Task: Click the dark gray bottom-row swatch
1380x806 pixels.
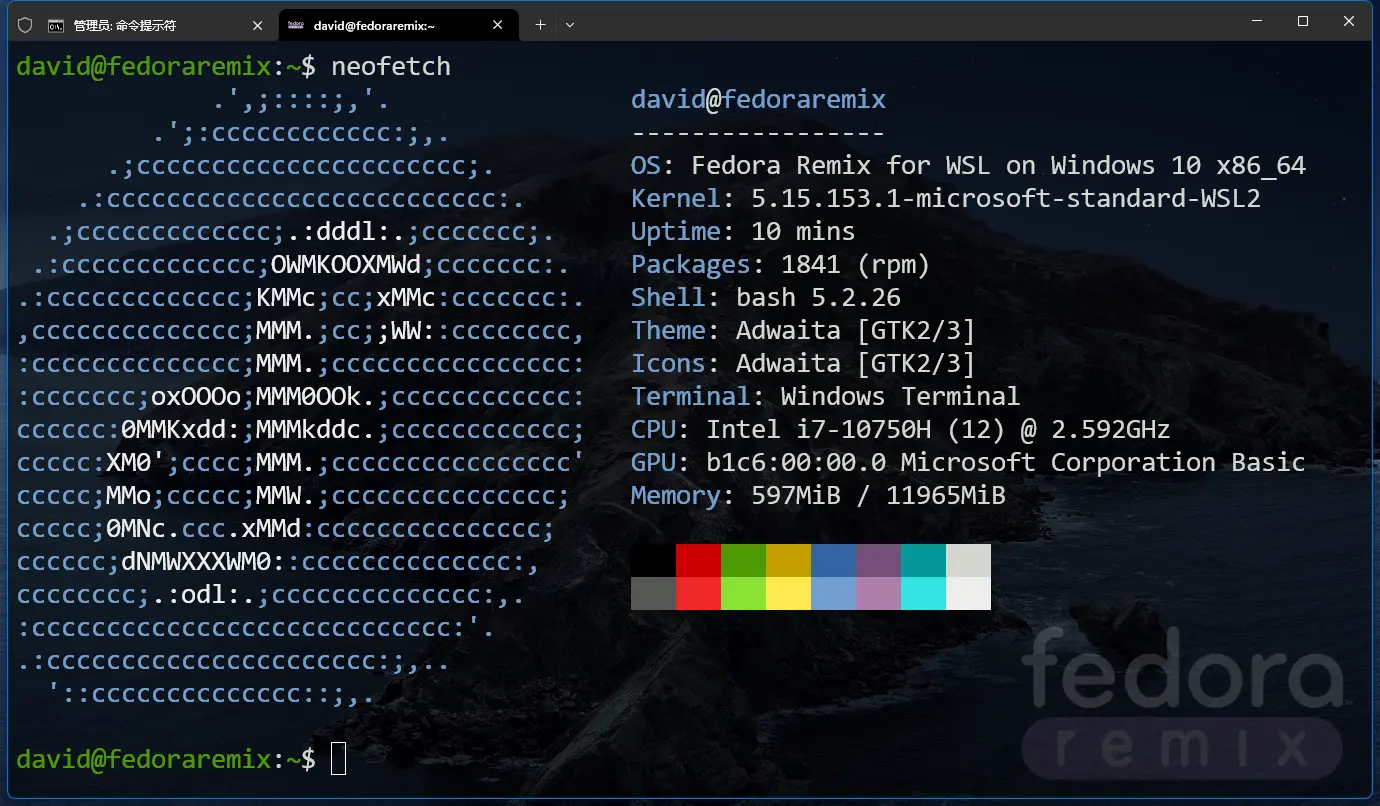Action: coord(653,593)
